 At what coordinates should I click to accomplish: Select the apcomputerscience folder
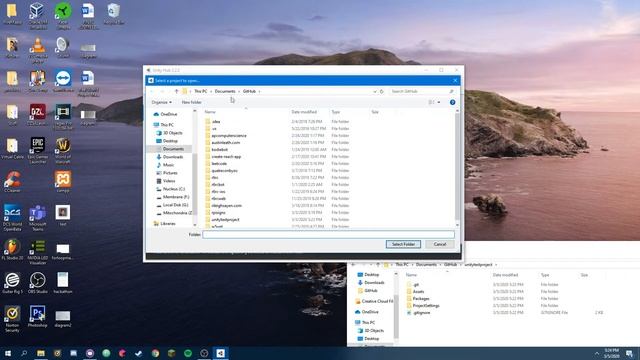point(228,136)
